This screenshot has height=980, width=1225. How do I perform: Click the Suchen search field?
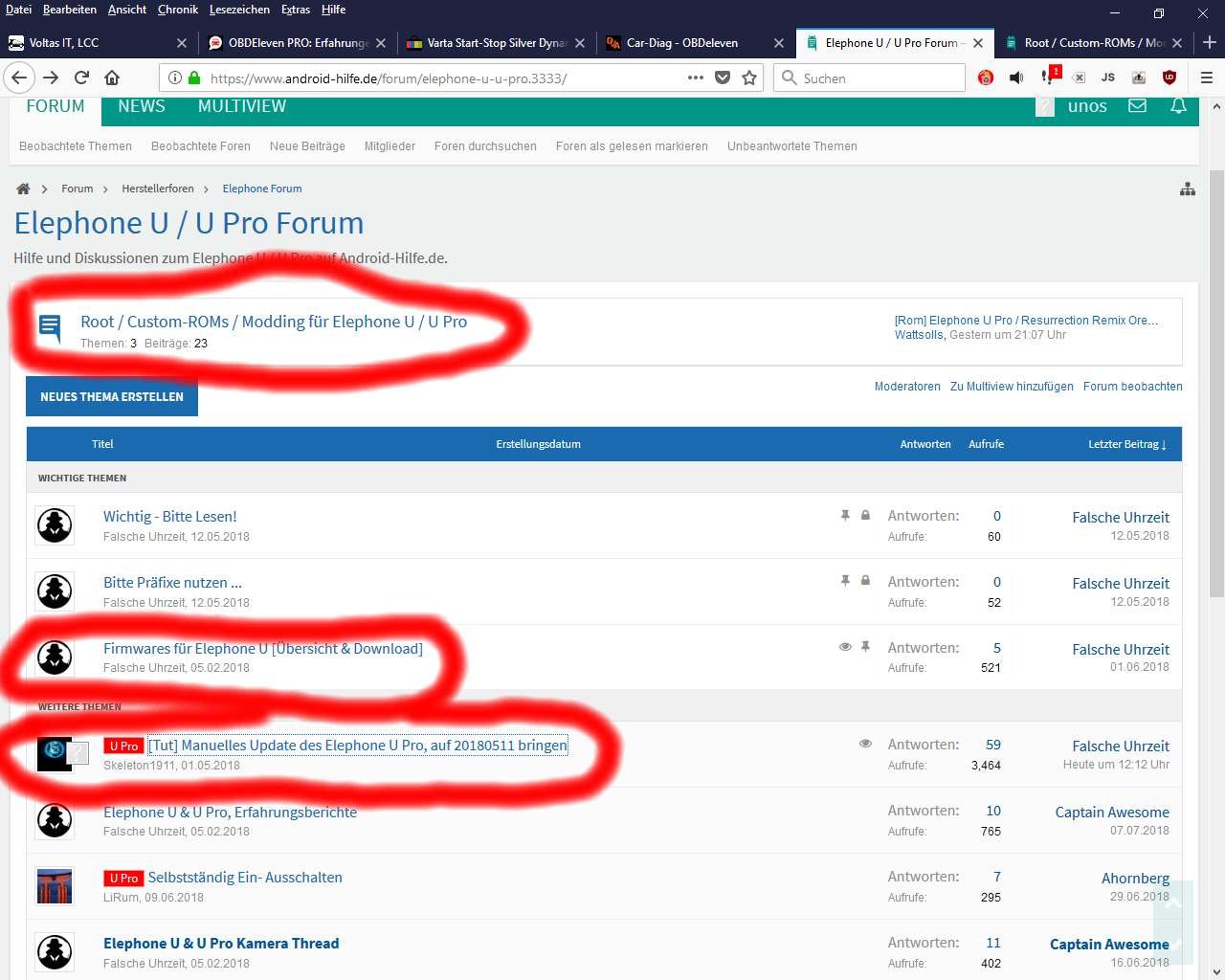[869, 78]
